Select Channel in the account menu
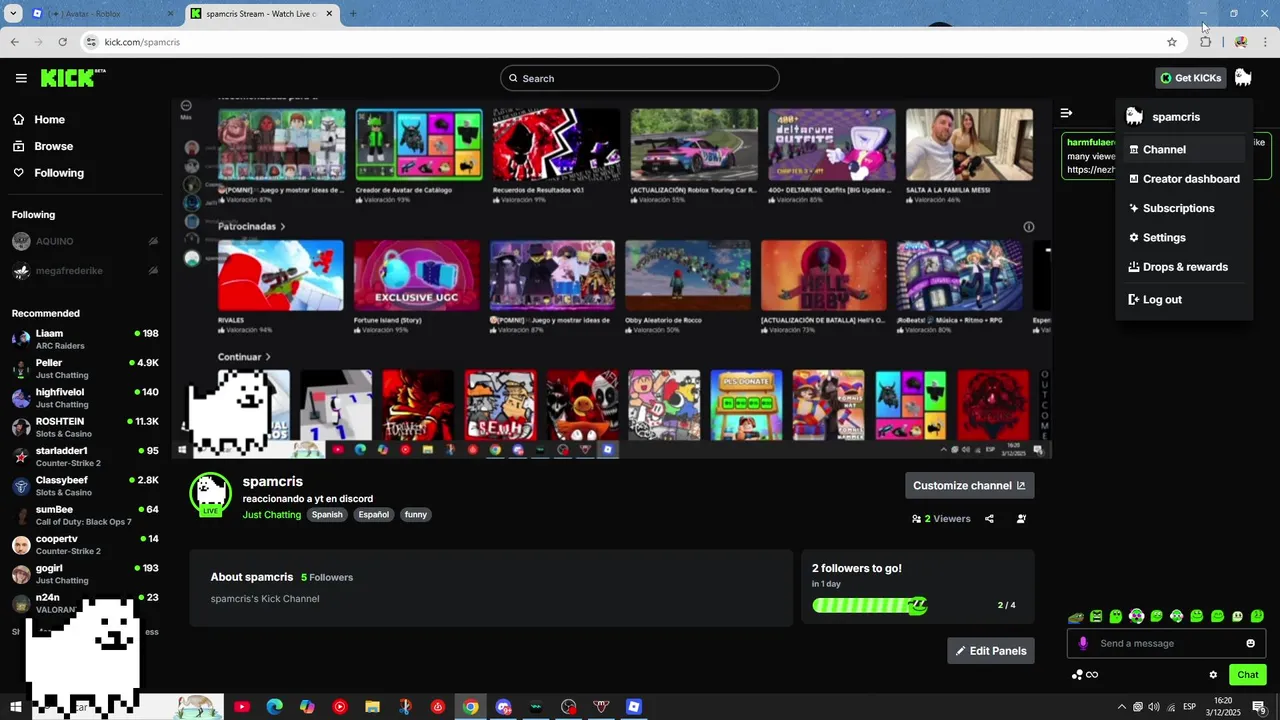Screen dimensions: 1280x720 tap(1184, 149)
